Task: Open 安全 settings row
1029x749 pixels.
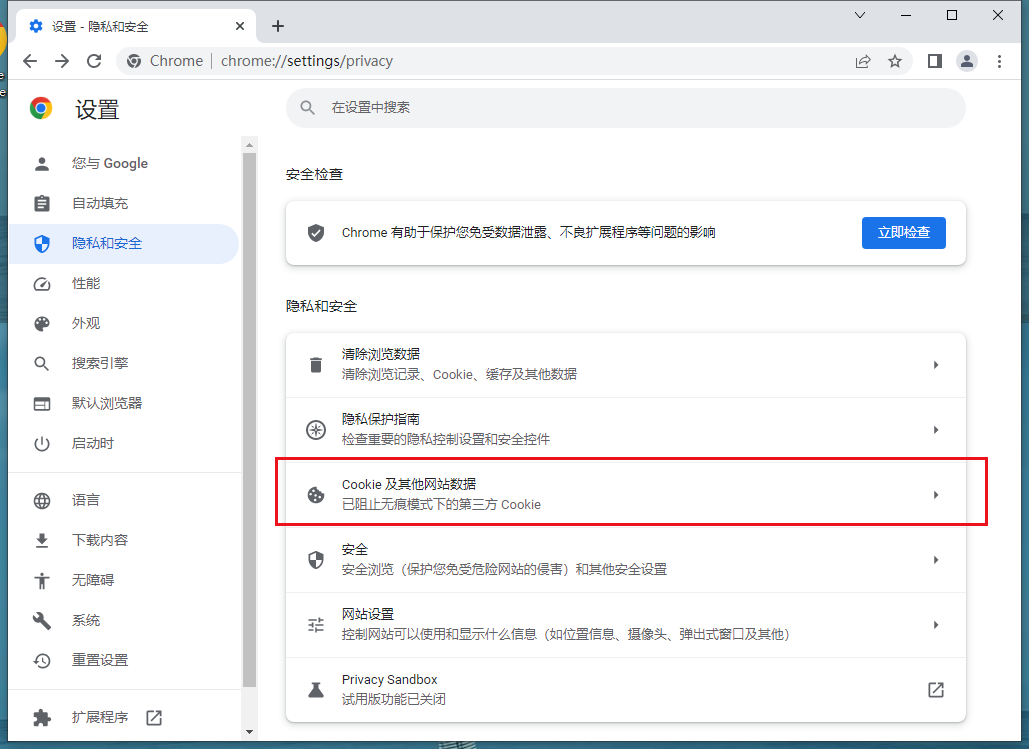Action: 625,559
